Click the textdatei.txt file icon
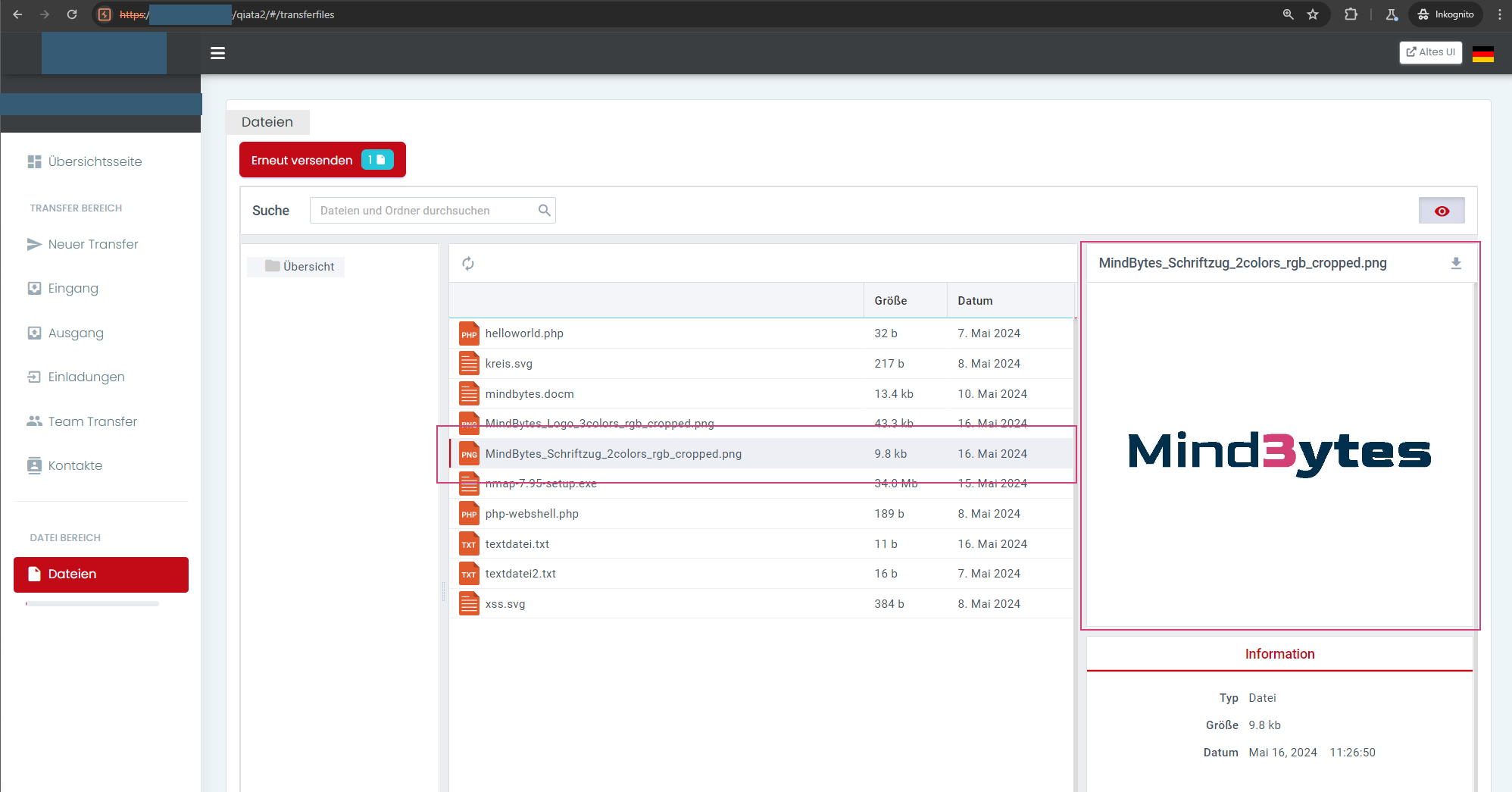This screenshot has height=792, width=1512. pyautogui.click(x=470, y=544)
